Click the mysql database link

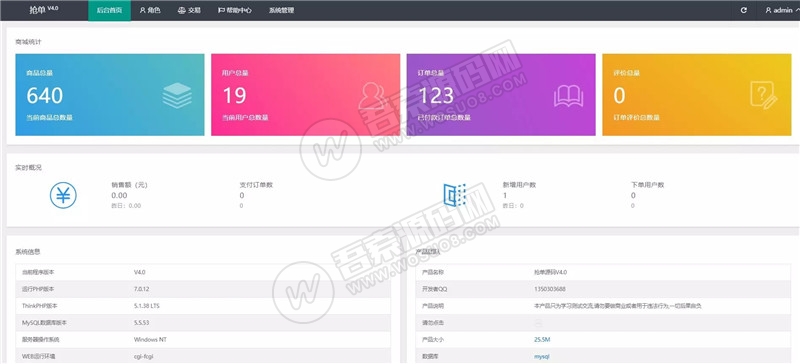pos(542,356)
